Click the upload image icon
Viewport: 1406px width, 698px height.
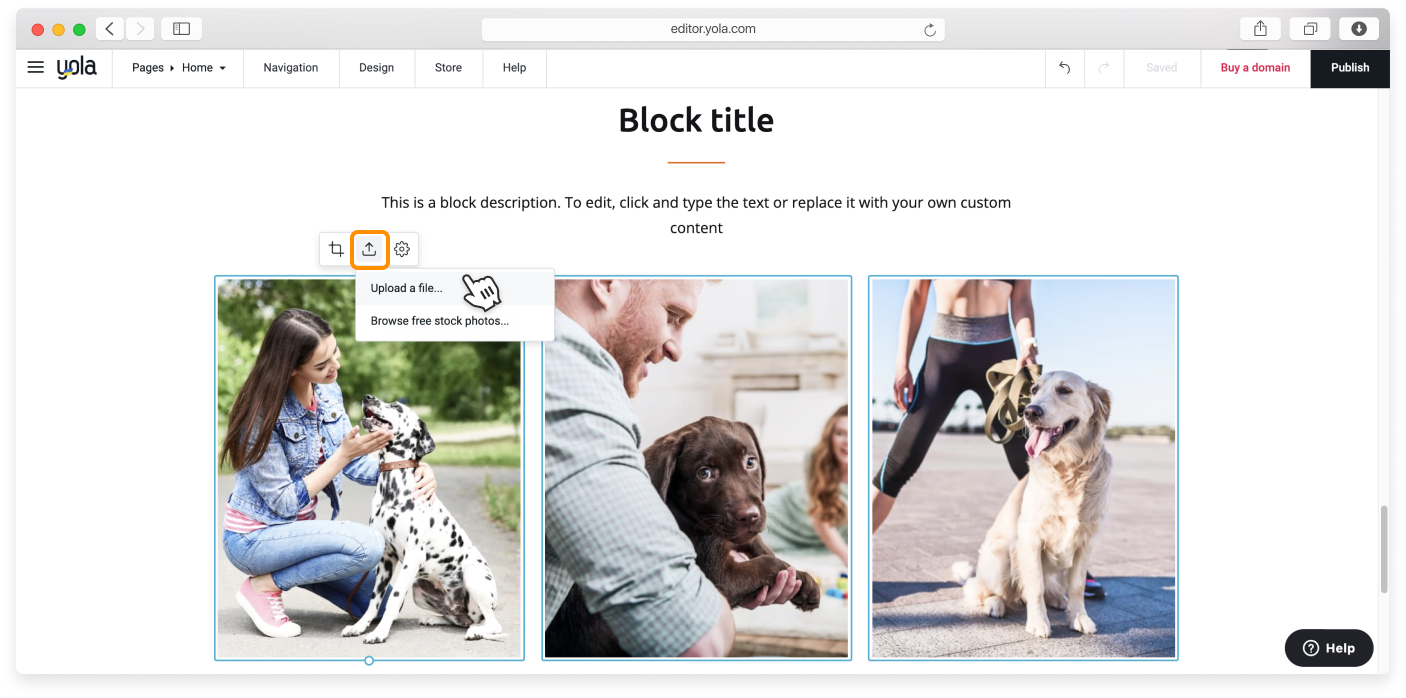pyautogui.click(x=369, y=249)
